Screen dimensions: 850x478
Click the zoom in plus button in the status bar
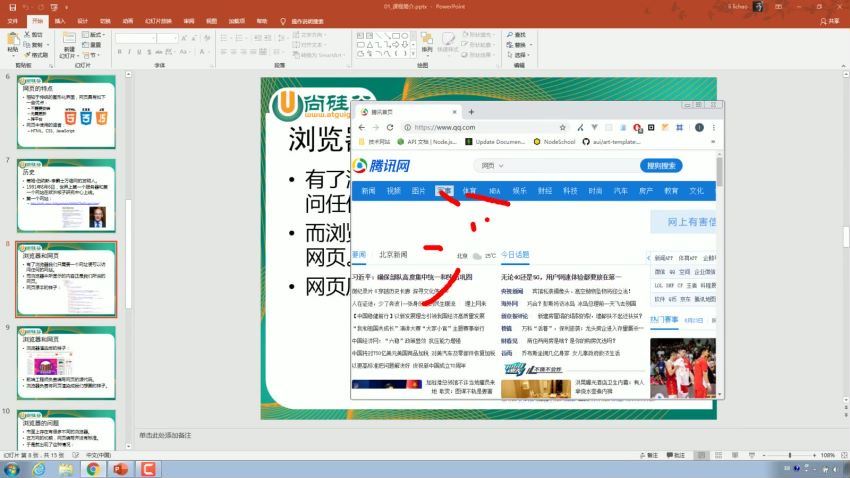coord(814,455)
